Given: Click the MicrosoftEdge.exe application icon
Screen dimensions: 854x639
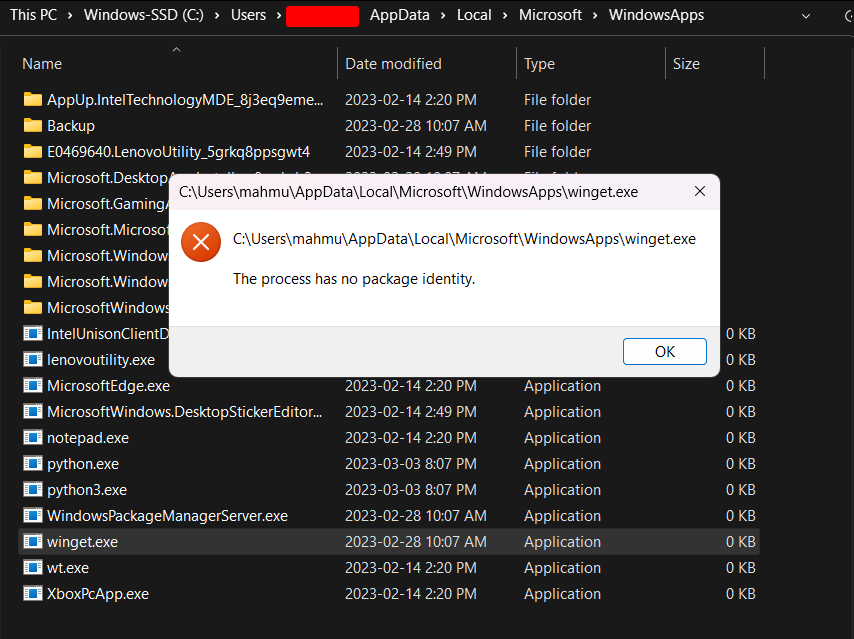Looking at the screenshot, I should 33,385.
